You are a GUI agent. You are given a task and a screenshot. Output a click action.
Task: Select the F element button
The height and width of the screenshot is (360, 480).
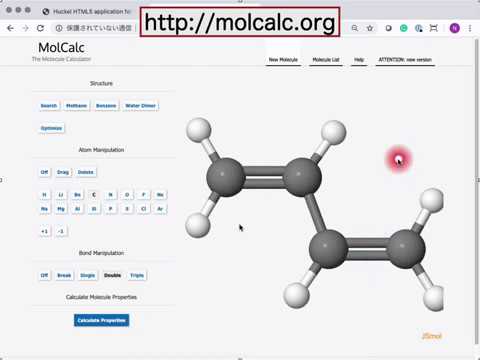(x=144, y=195)
